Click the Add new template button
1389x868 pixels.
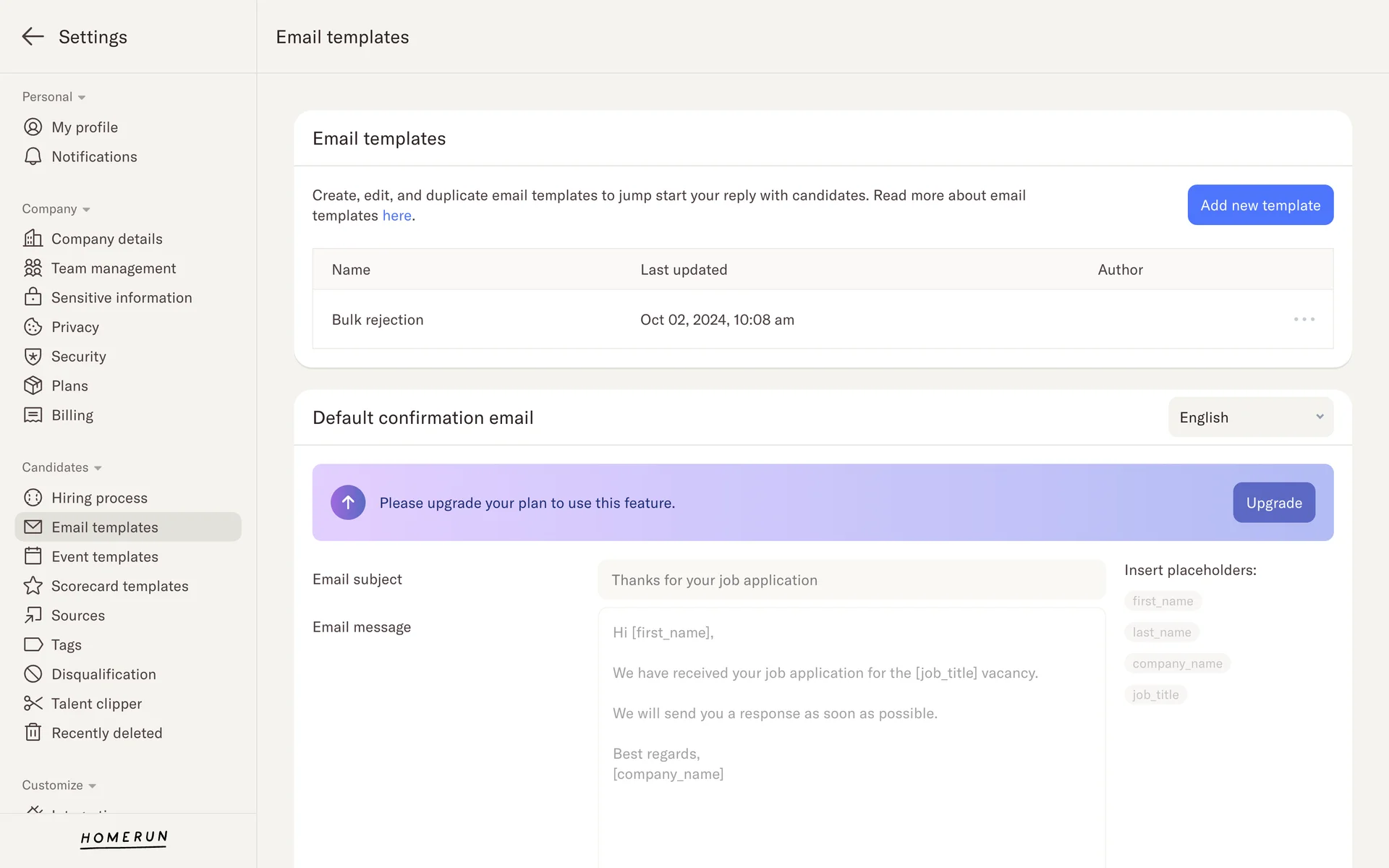(1260, 205)
